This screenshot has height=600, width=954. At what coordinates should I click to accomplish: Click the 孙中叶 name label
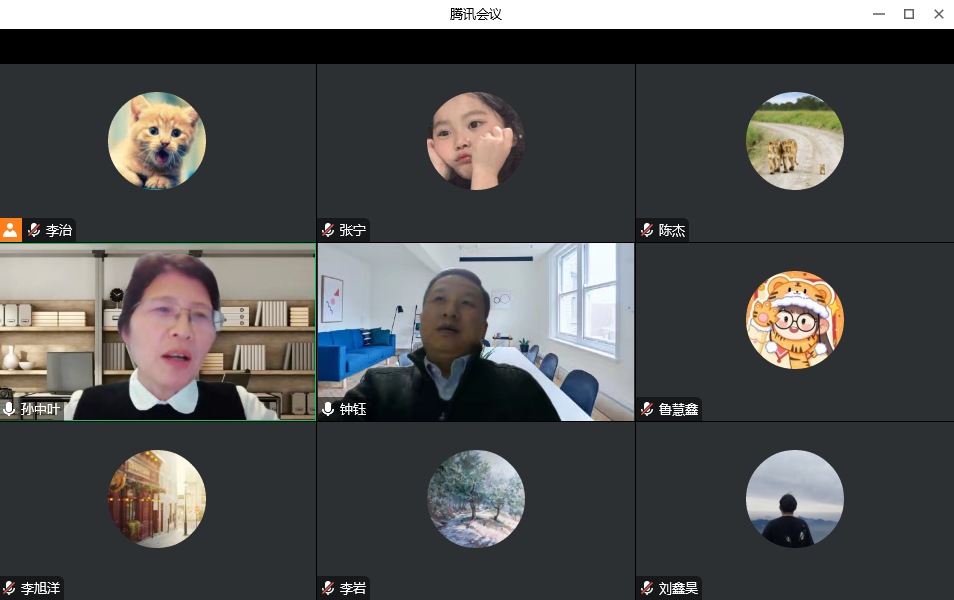41,409
